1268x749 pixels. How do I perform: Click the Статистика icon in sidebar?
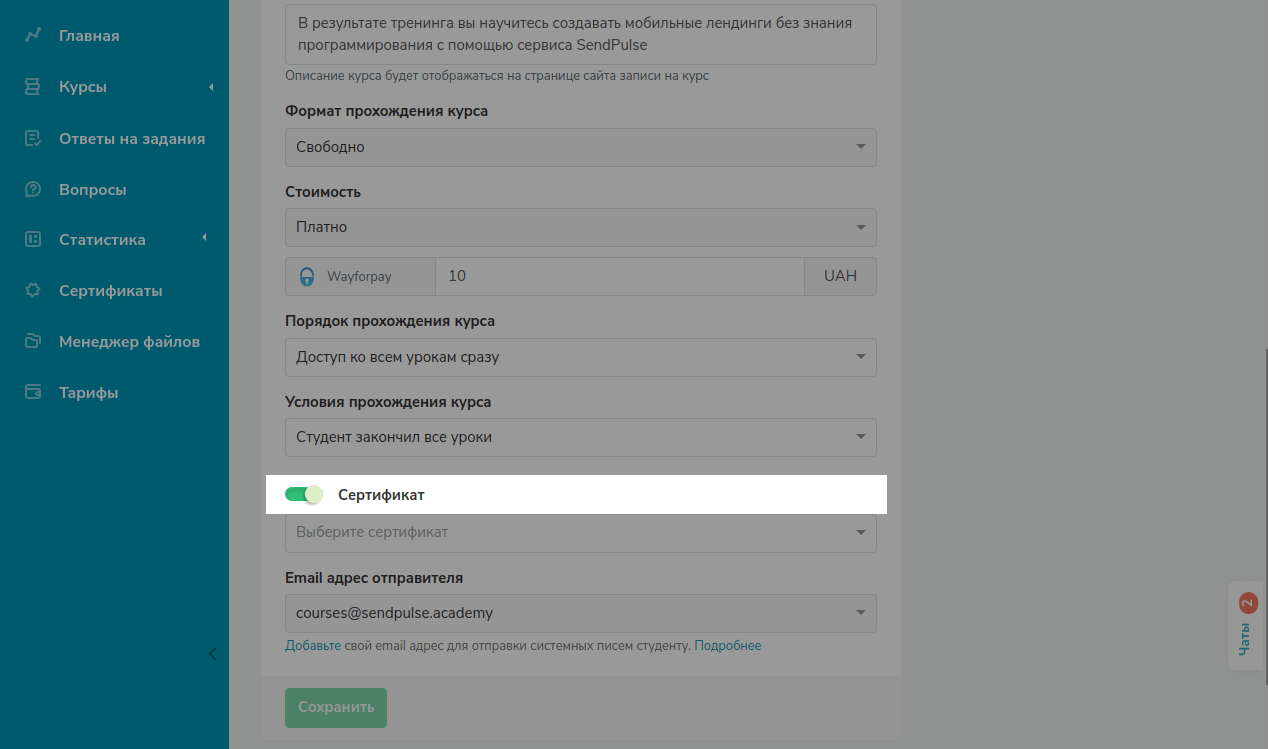tap(33, 240)
